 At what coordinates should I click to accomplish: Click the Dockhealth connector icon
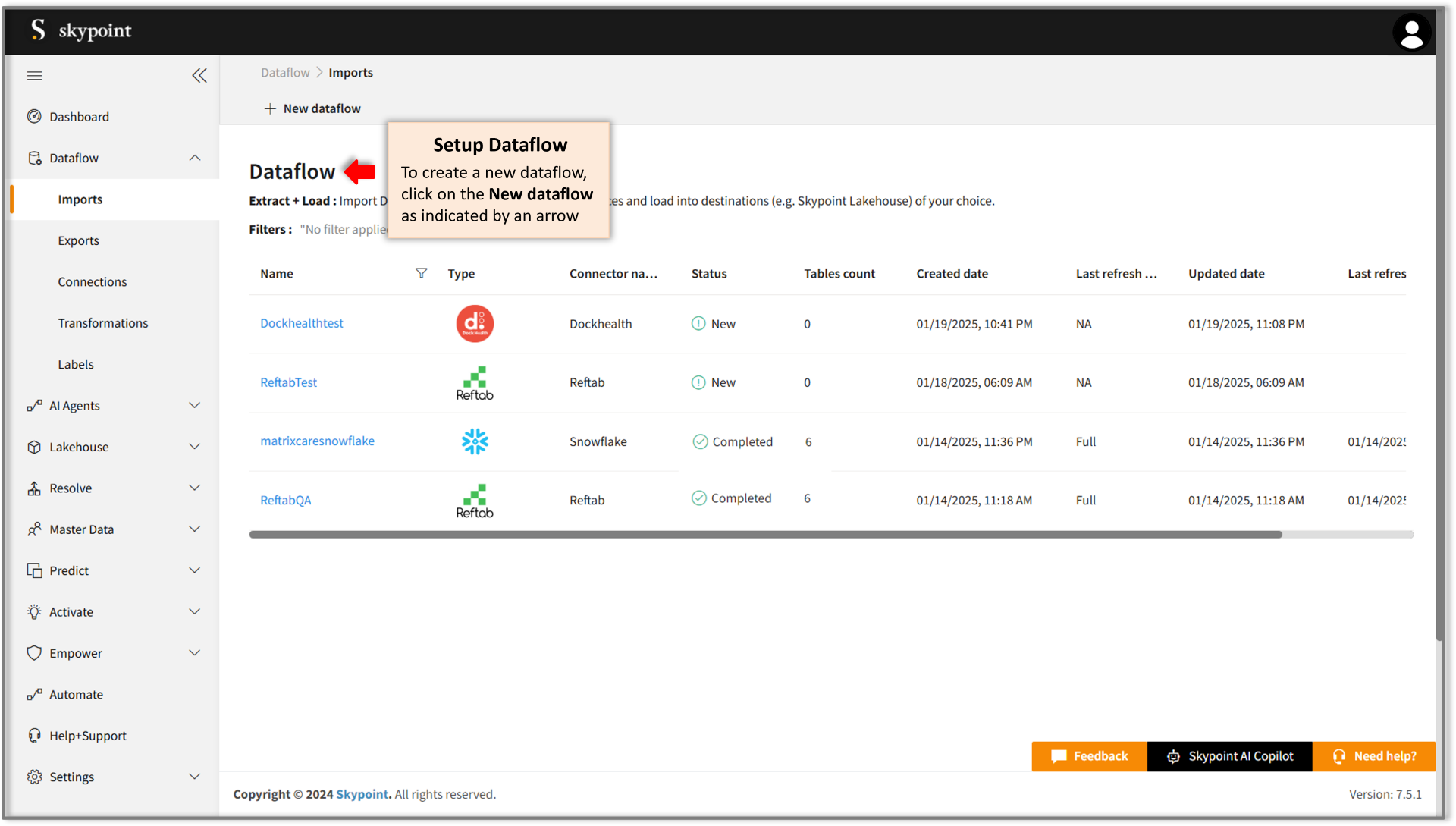click(475, 323)
